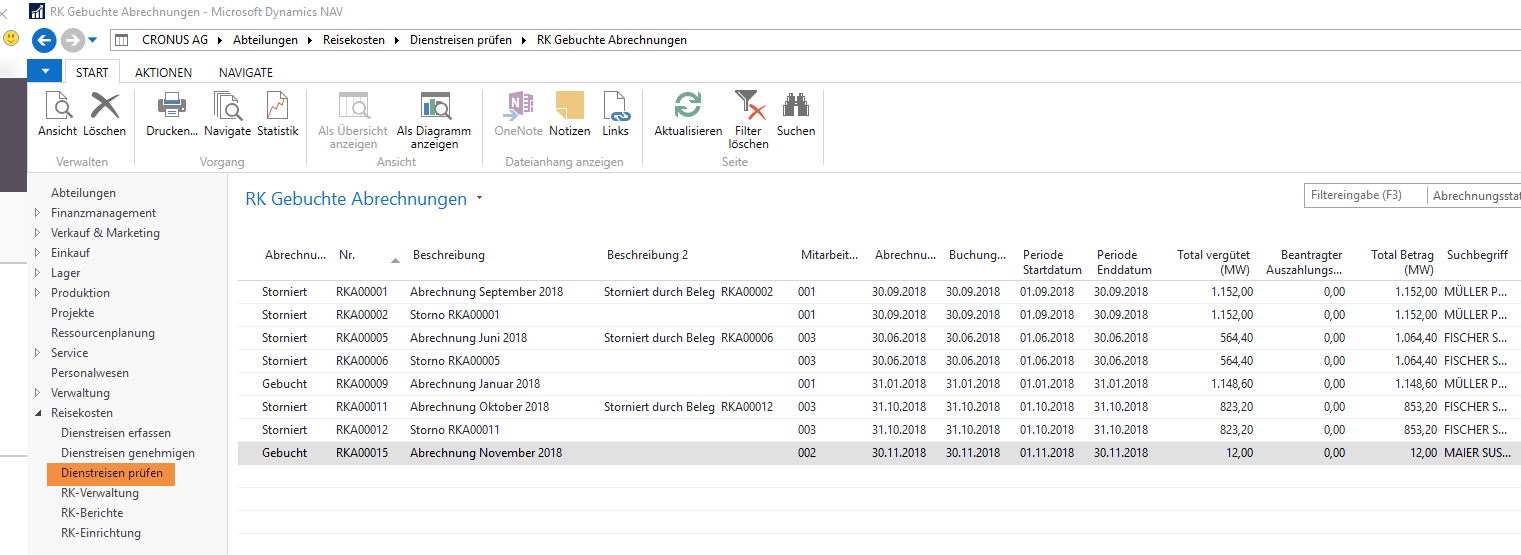Collapse the Reisekosten tree node
This screenshot has width=1521, height=555.
[38, 413]
